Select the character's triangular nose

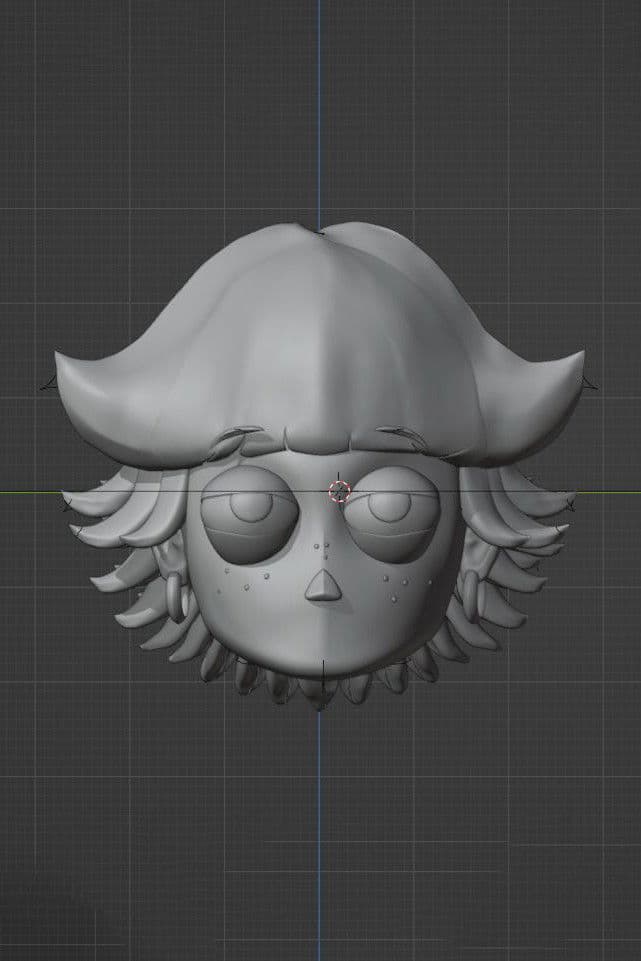pos(322,587)
